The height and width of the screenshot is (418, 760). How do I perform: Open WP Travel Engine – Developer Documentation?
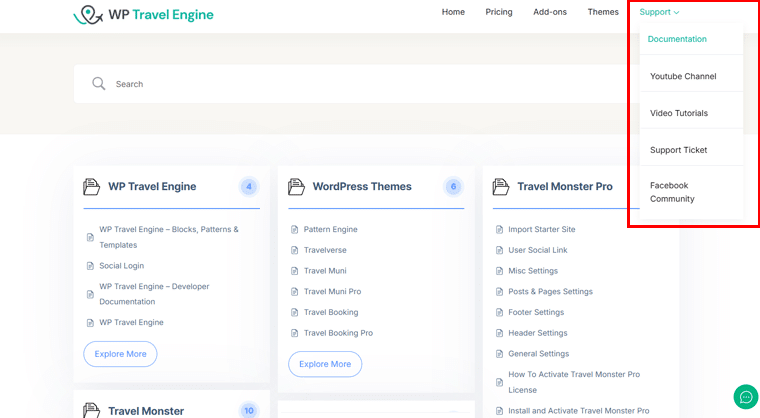[154, 294]
